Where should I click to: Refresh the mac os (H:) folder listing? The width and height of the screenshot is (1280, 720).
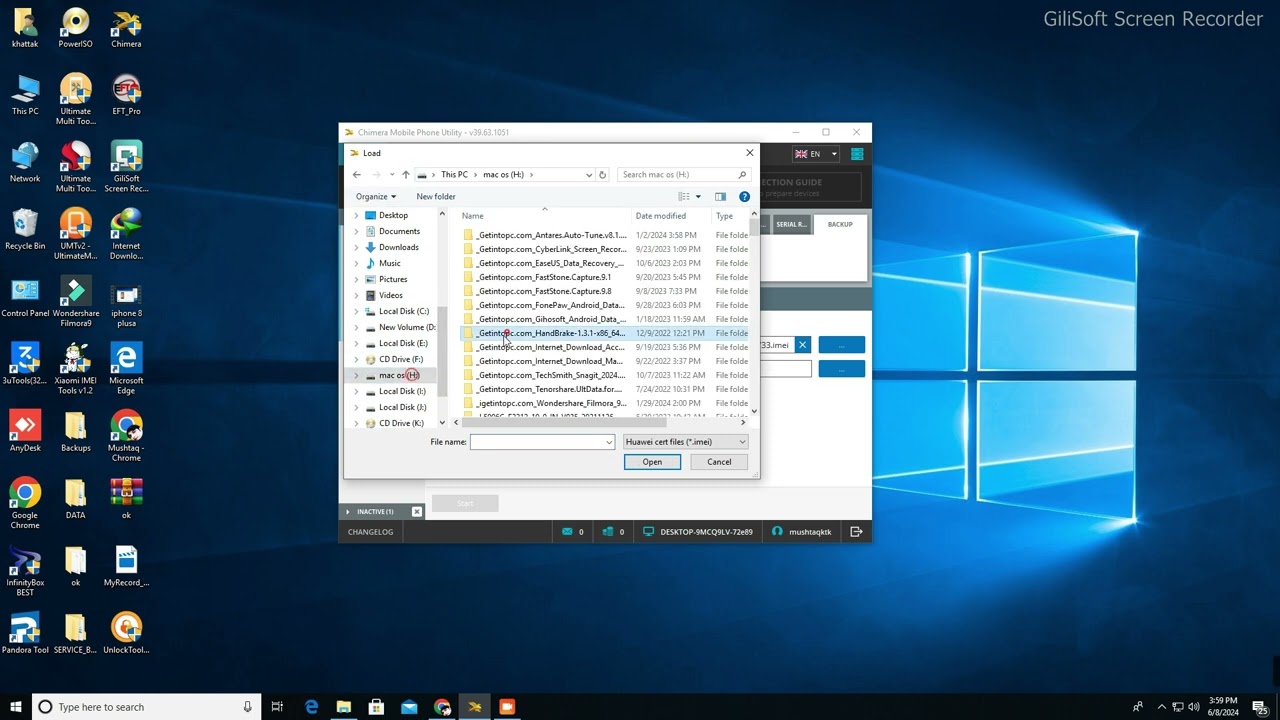pyautogui.click(x=602, y=175)
